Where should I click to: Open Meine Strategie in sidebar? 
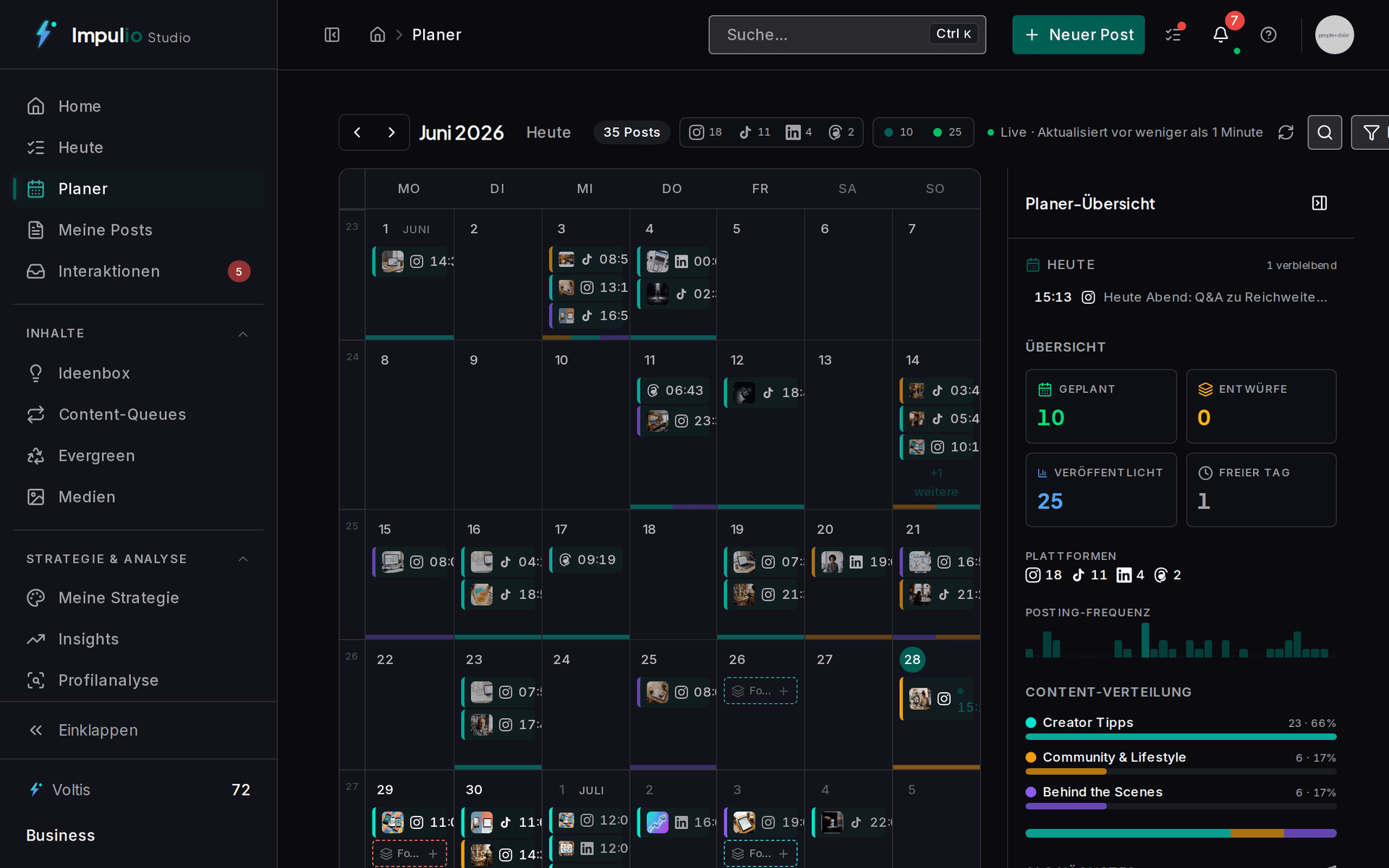(138, 598)
